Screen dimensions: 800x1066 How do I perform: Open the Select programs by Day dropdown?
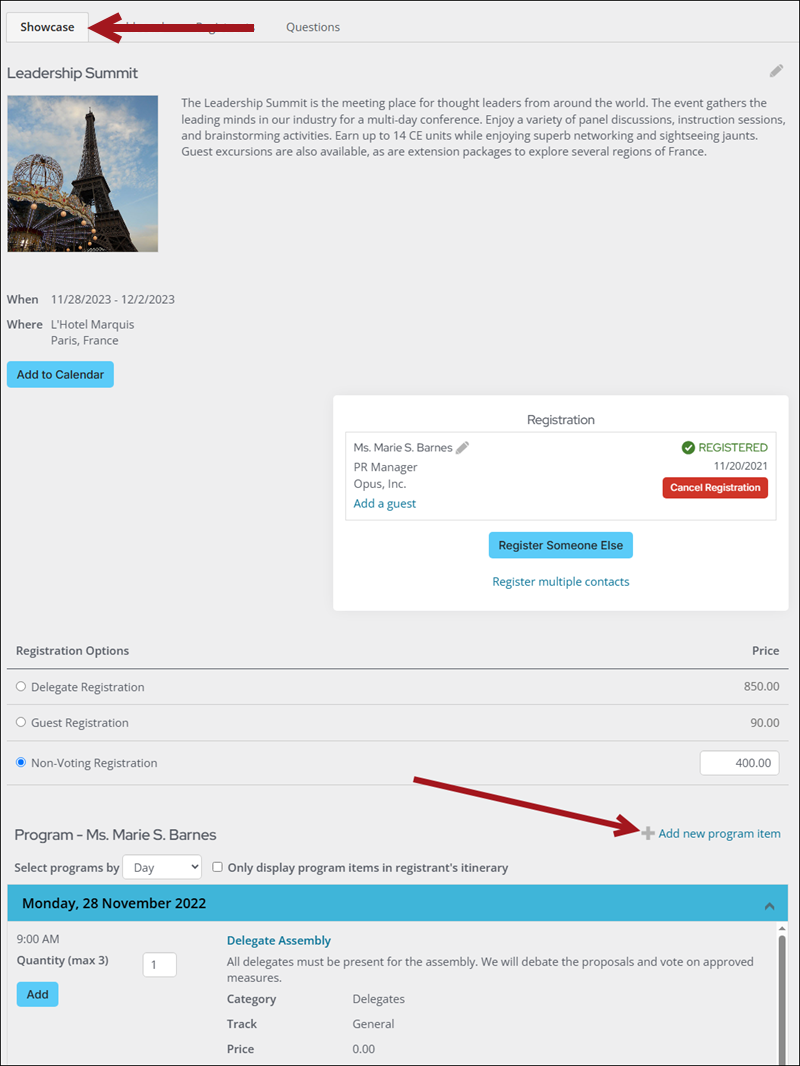pos(162,867)
